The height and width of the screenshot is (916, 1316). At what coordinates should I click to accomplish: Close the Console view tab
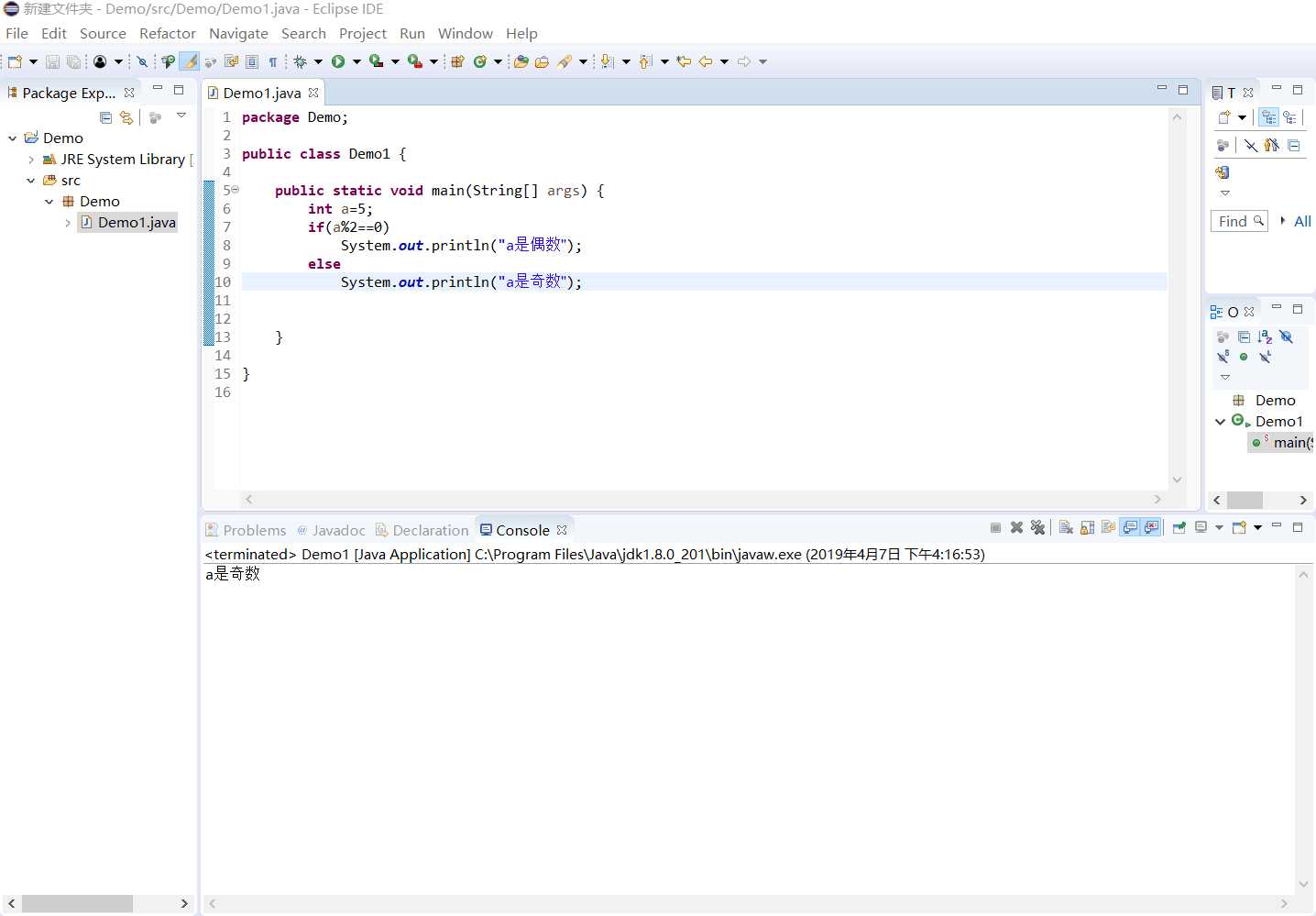562,530
